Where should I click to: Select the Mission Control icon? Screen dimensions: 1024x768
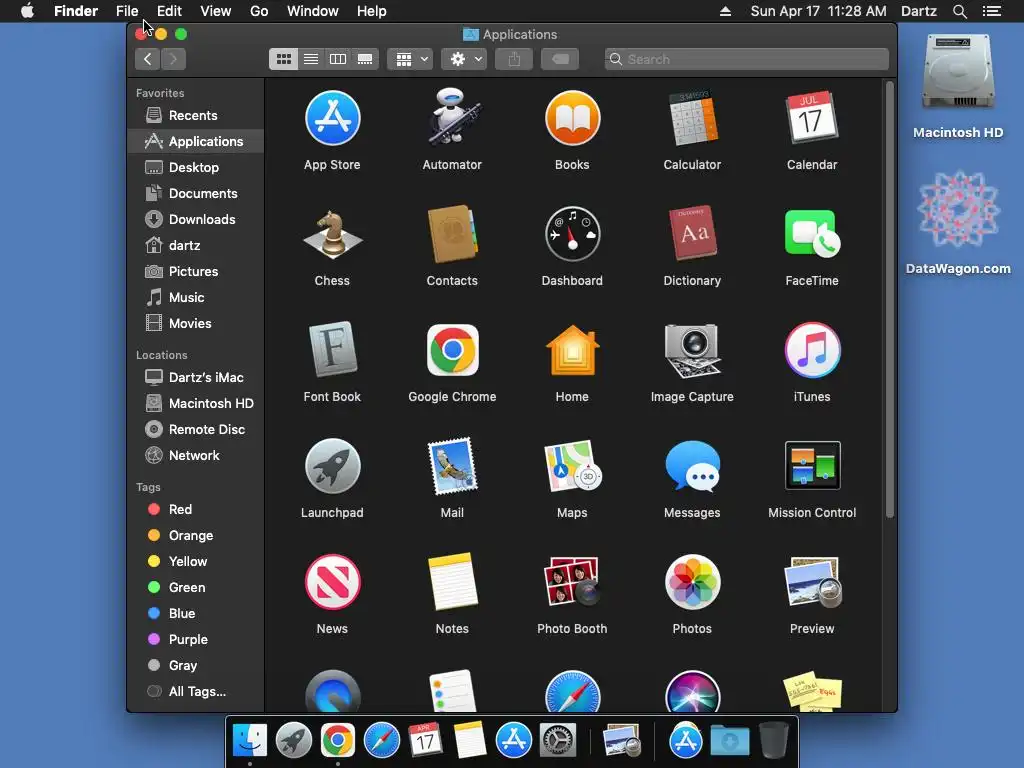pyautogui.click(x=812, y=466)
